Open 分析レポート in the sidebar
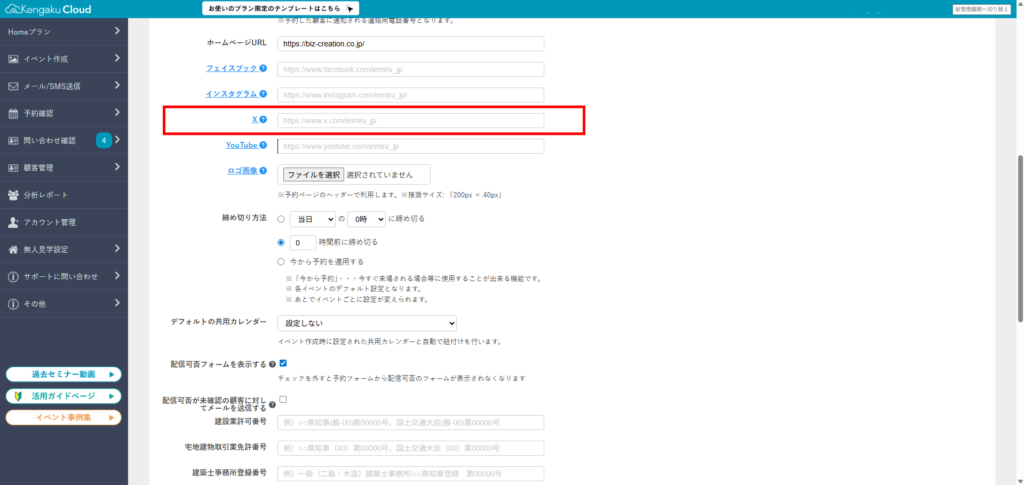This screenshot has width=1024, height=485. coord(64,195)
